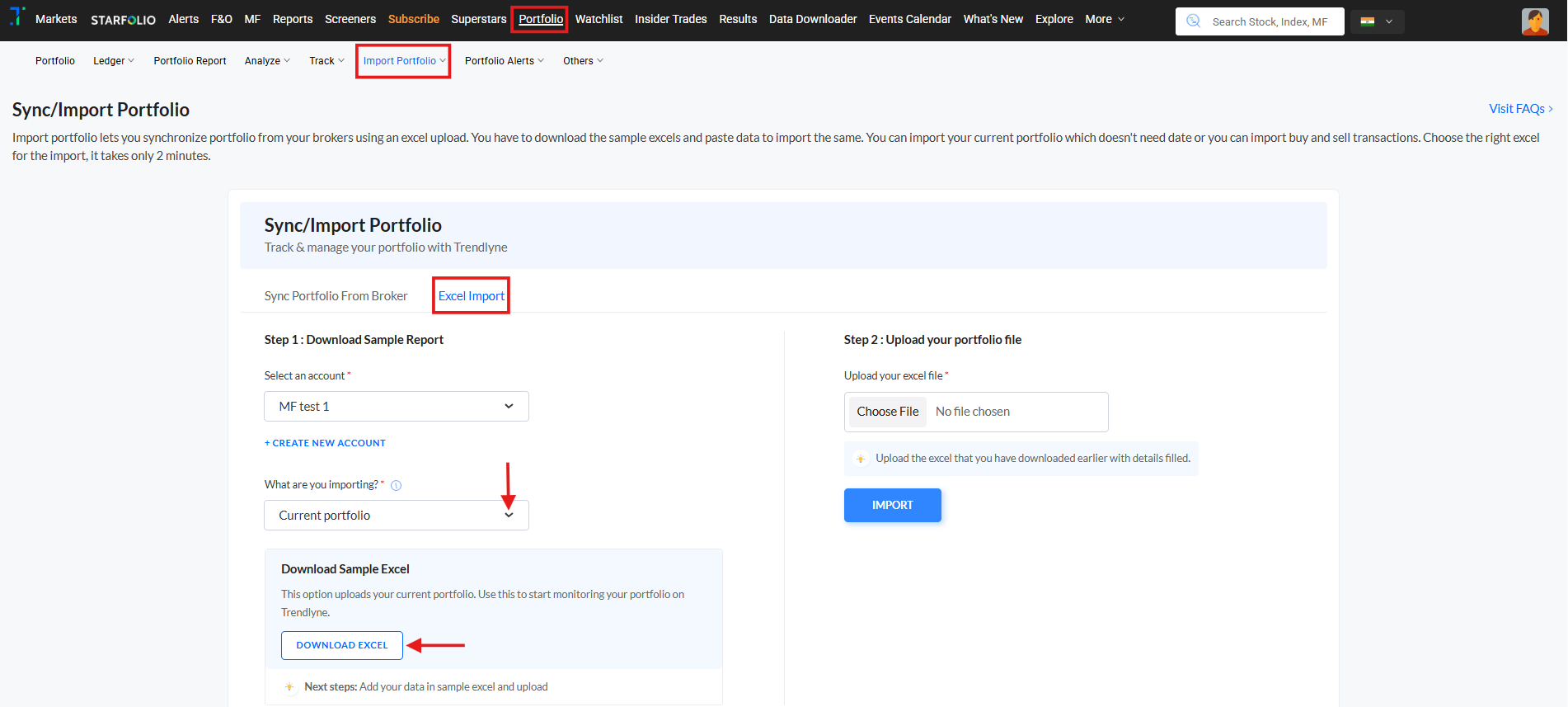Screen dimensions: 1568x707
Task: Click the blue IMPORT button
Action: [893, 505]
